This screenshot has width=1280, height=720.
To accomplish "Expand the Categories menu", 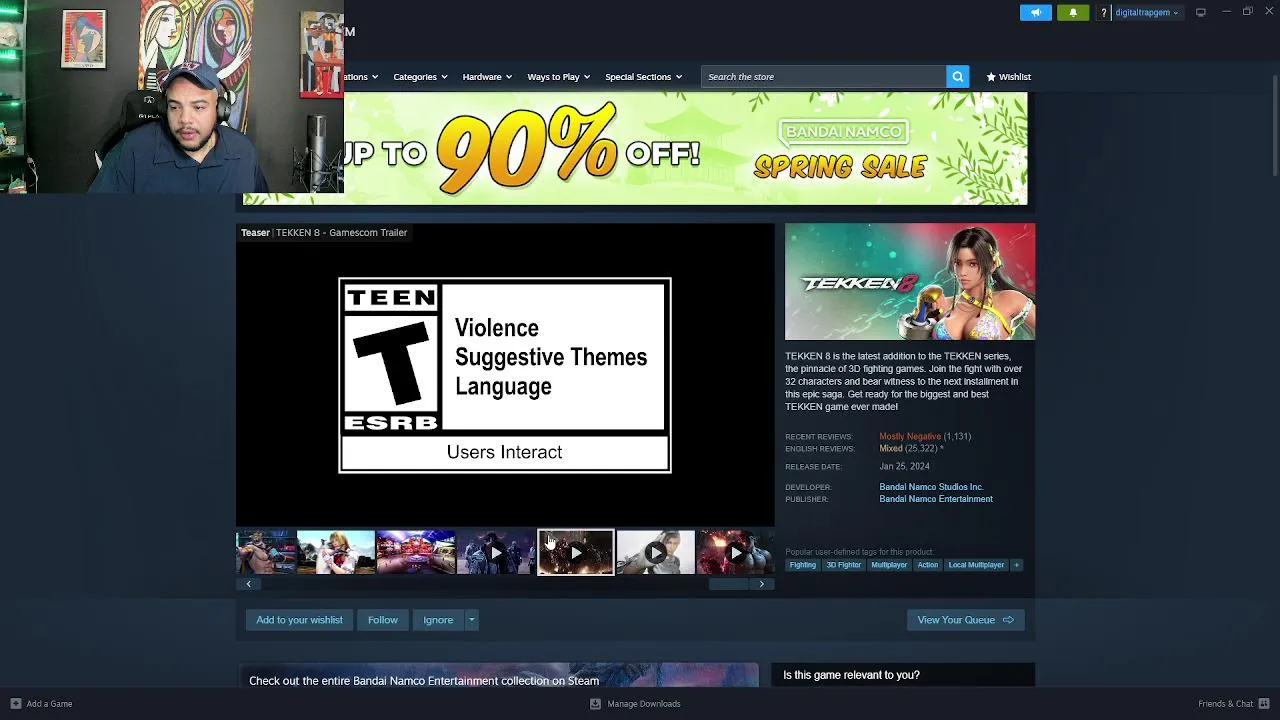I will 420,77.
